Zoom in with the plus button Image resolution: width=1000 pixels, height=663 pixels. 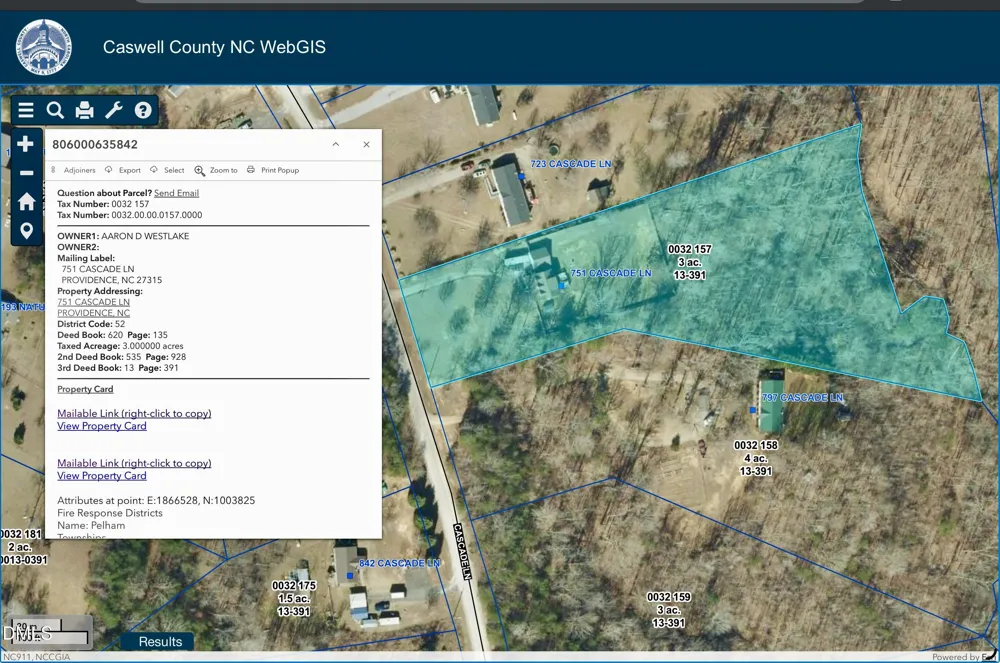point(26,144)
